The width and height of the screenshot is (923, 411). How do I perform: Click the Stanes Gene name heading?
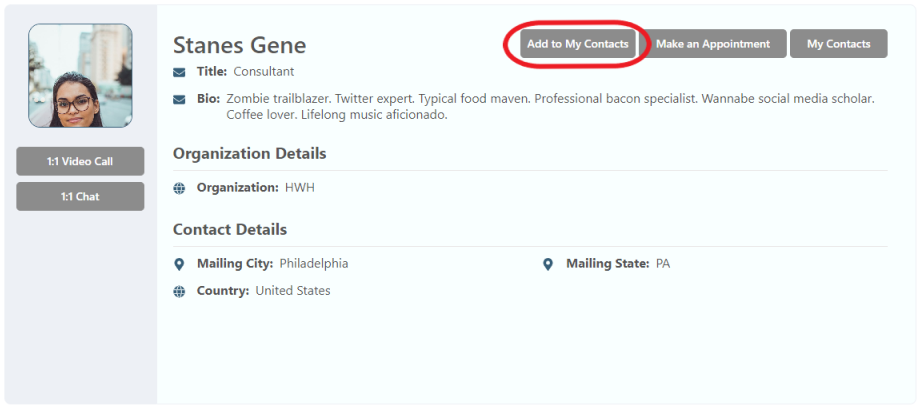pyautogui.click(x=240, y=45)
